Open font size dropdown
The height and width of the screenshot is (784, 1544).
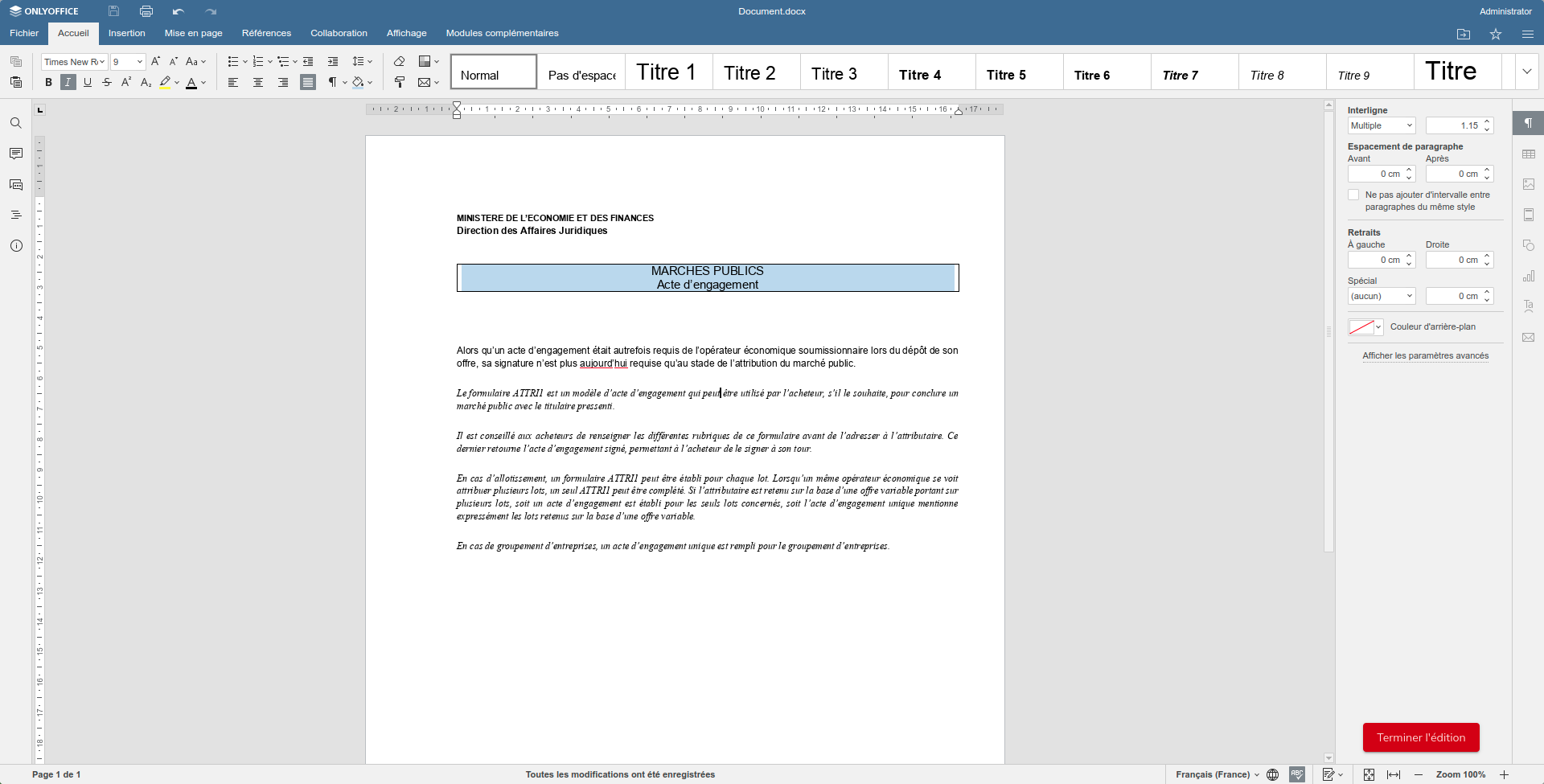coord(139,62)
